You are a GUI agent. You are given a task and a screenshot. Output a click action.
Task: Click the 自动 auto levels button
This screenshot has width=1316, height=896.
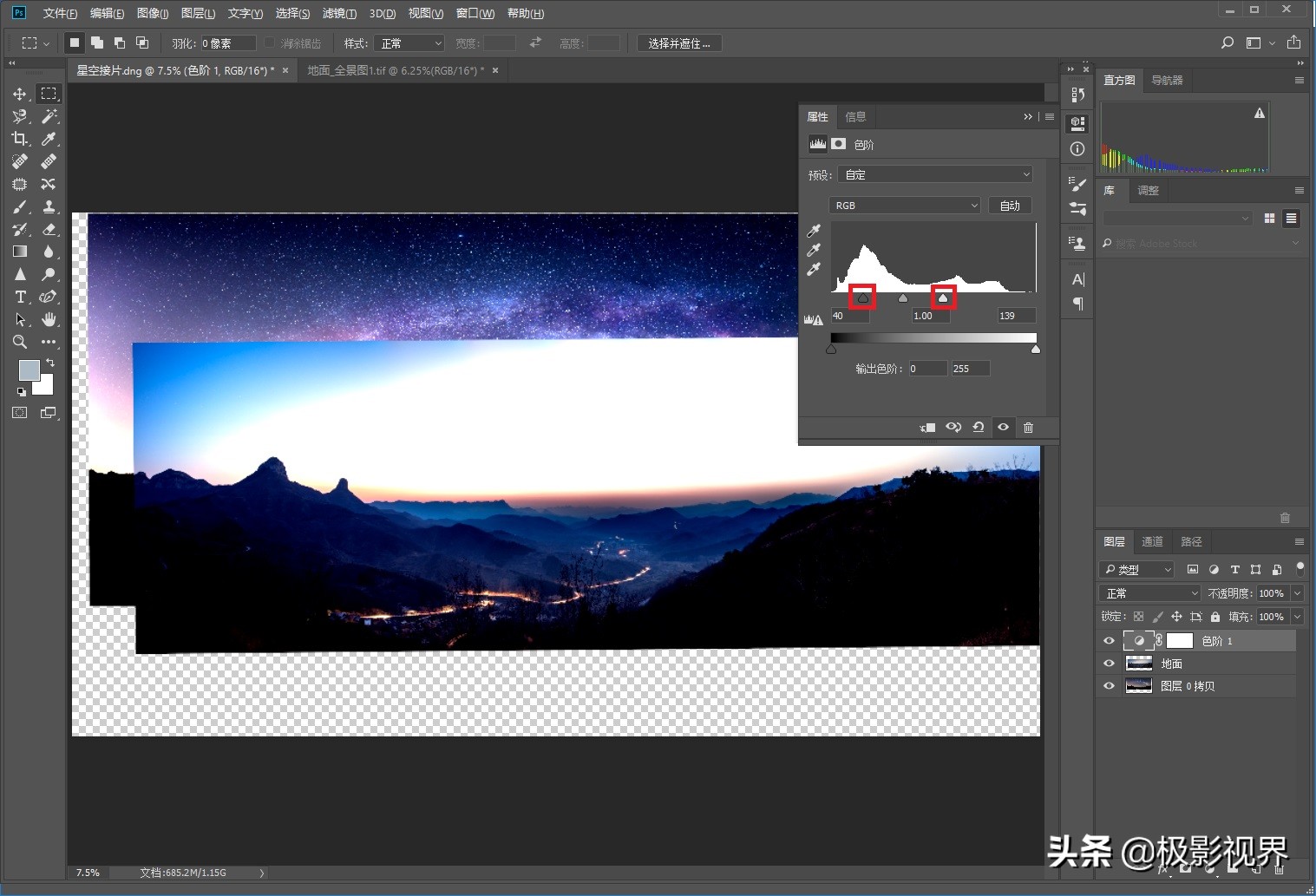click(1010, 206)
